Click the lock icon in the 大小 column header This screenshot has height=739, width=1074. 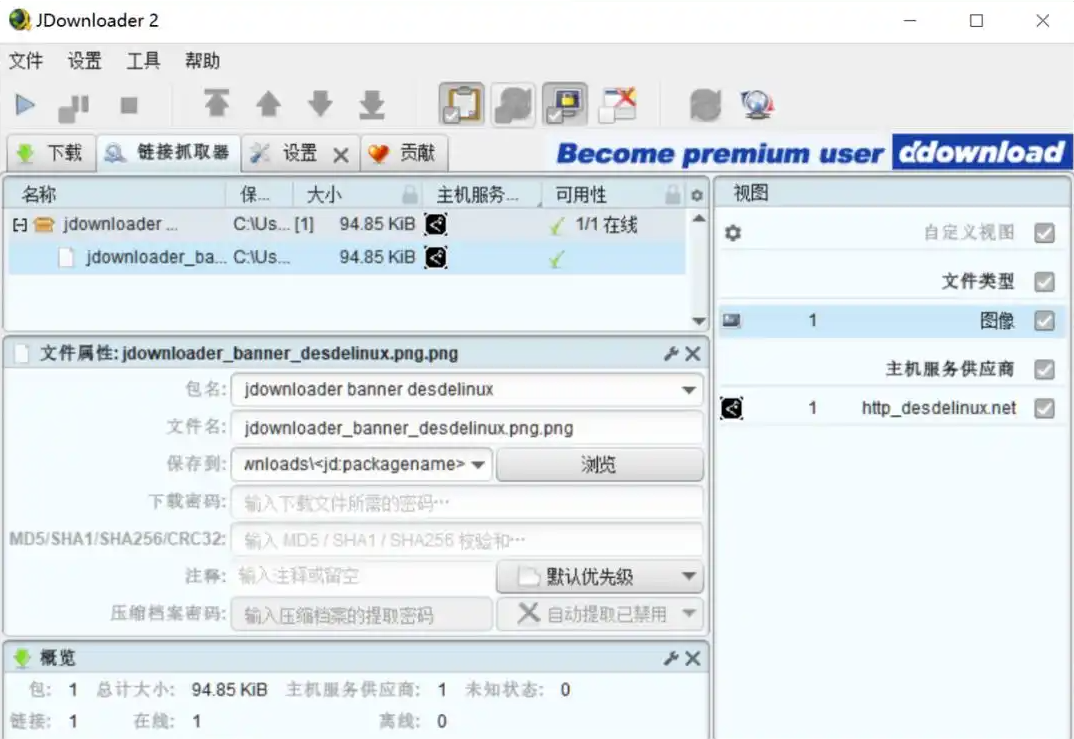410,195
